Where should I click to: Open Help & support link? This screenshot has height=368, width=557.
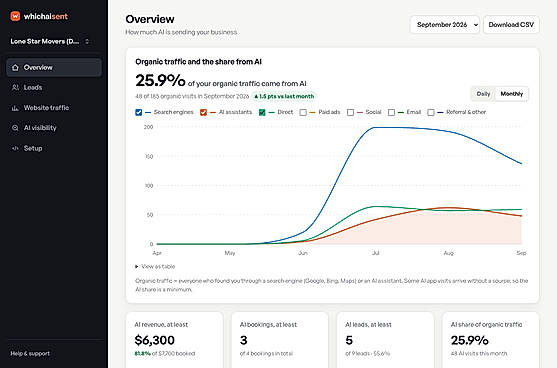click(x=30, y=353)
